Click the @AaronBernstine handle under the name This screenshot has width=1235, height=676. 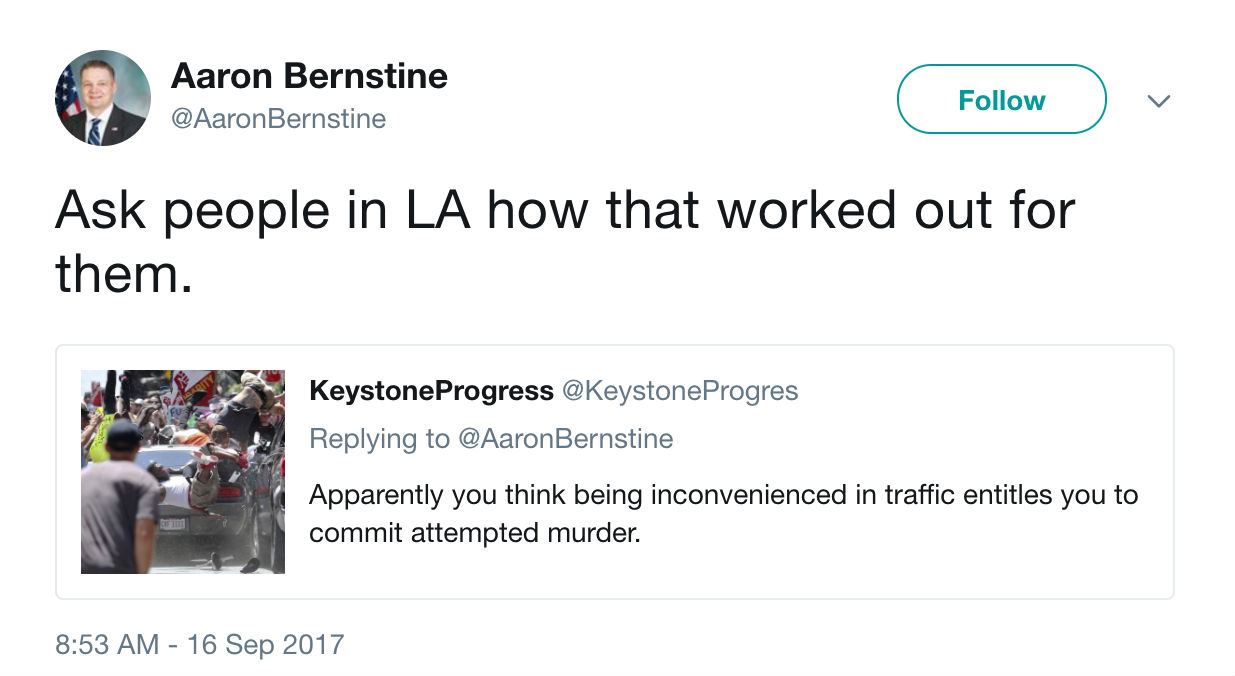(x=278, y=119)
